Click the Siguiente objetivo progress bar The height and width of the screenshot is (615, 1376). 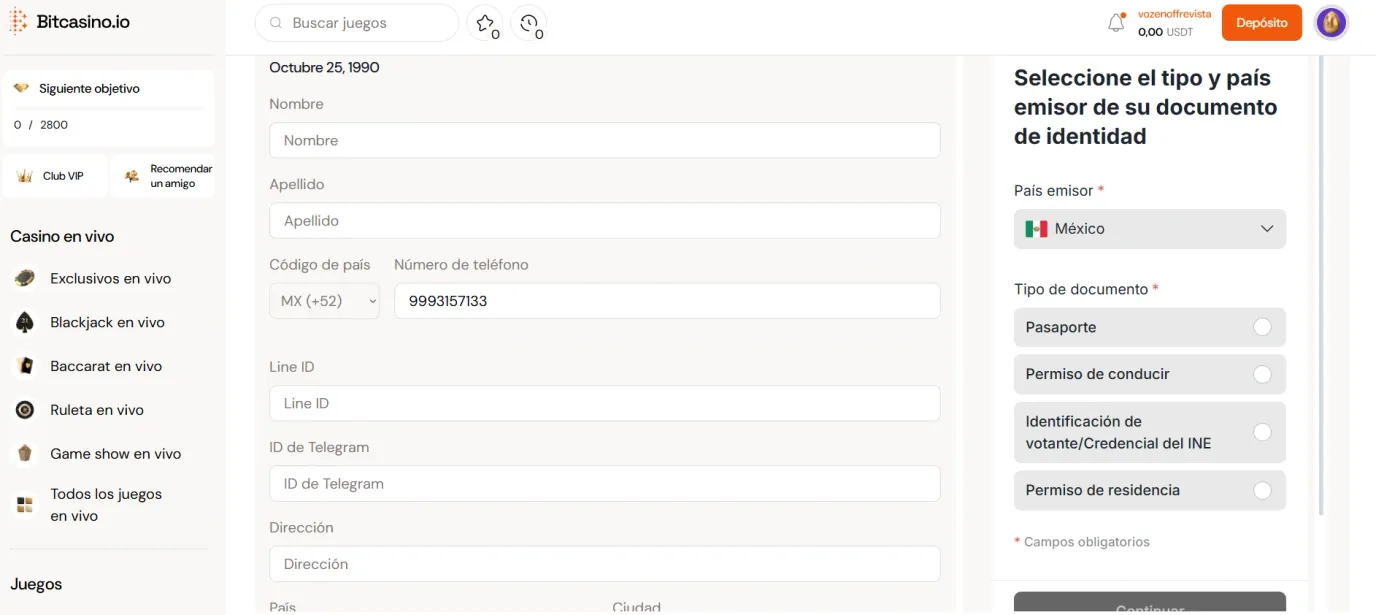[x=108, y=108]
